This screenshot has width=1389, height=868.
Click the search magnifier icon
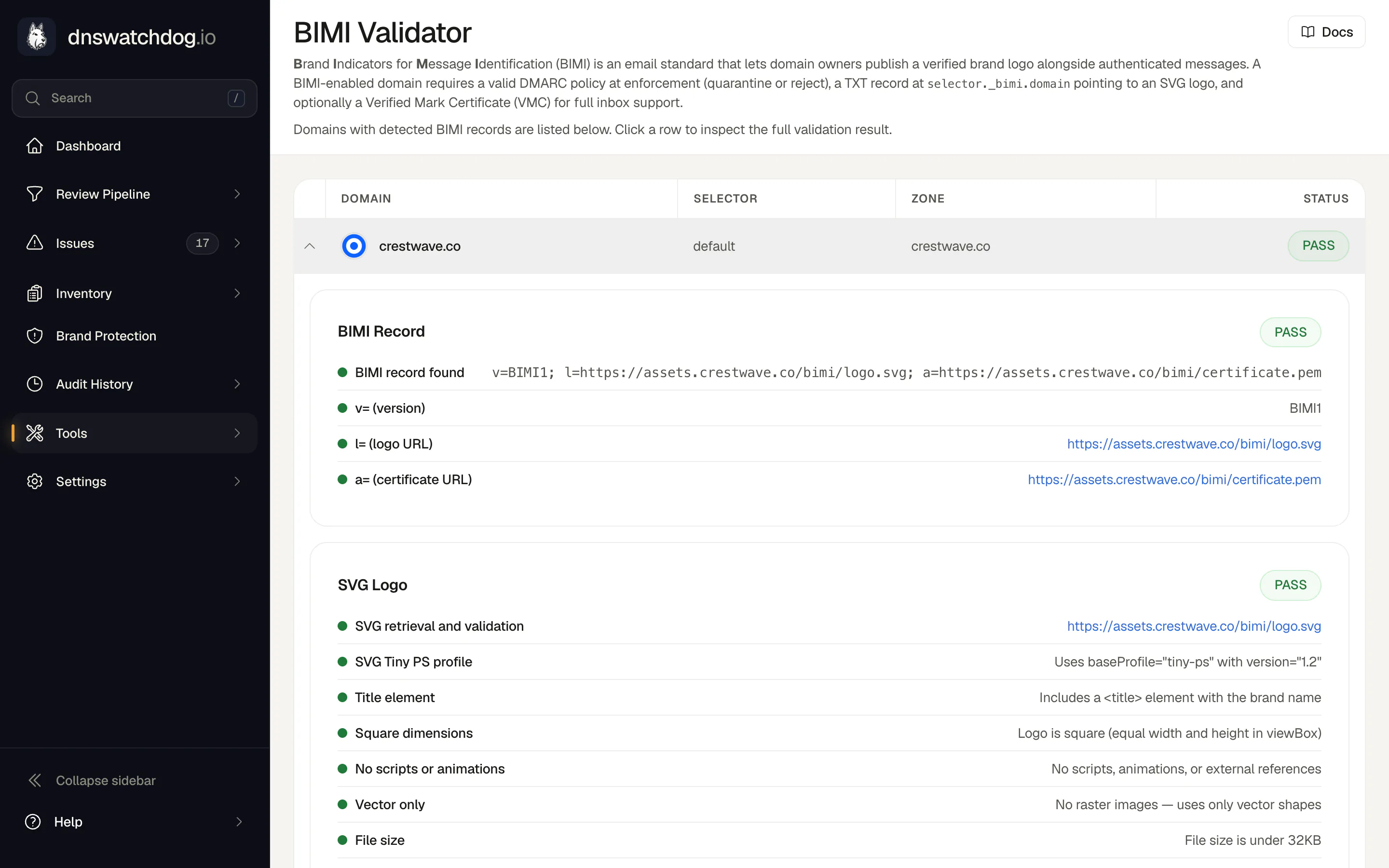tap(33, 98)
